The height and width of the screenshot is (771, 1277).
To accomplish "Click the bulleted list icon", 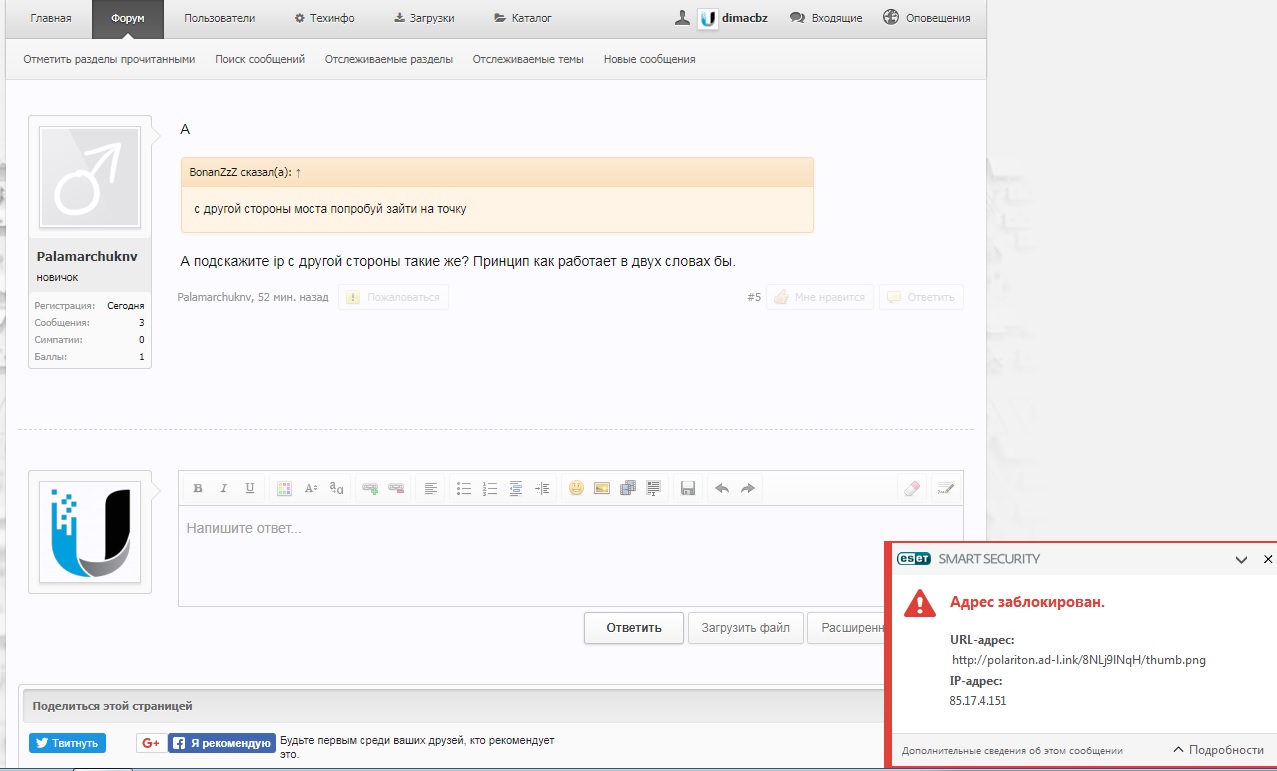I will (464, 488).
